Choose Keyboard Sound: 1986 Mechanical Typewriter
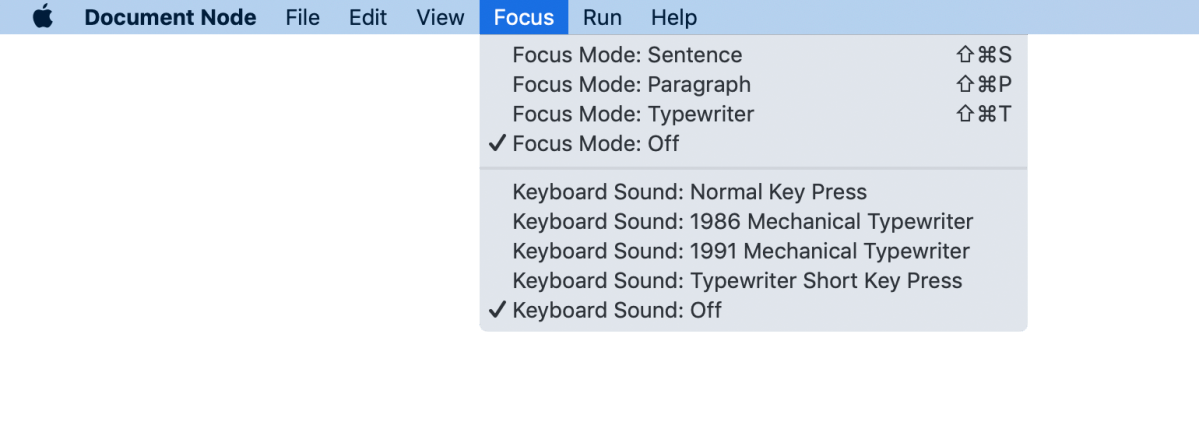The image size is (1199, 436). (742, 221)
